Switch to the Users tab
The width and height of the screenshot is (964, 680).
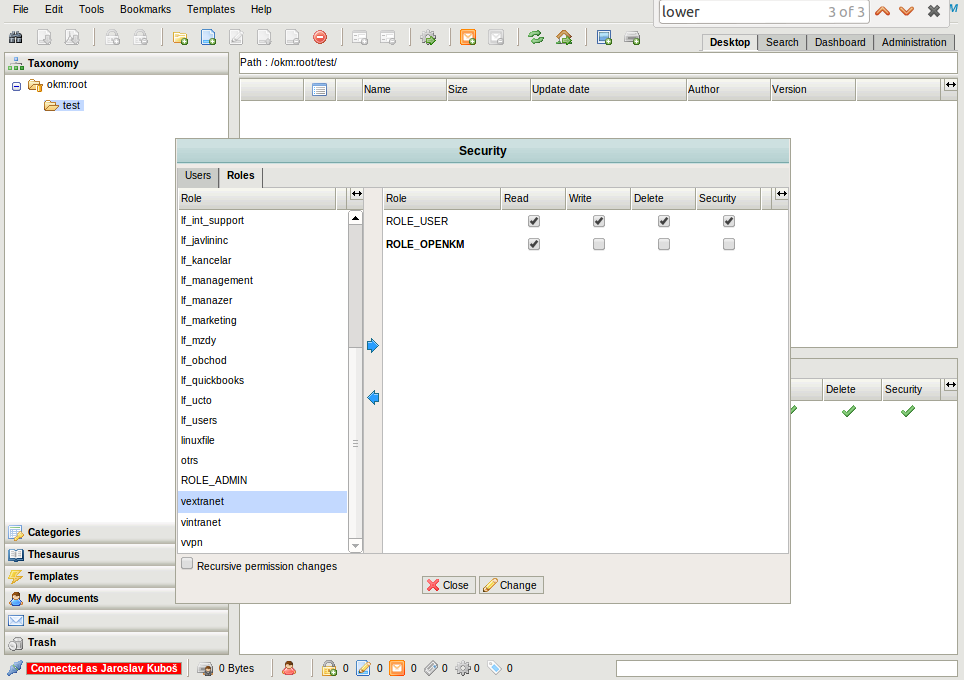(198, 176)
